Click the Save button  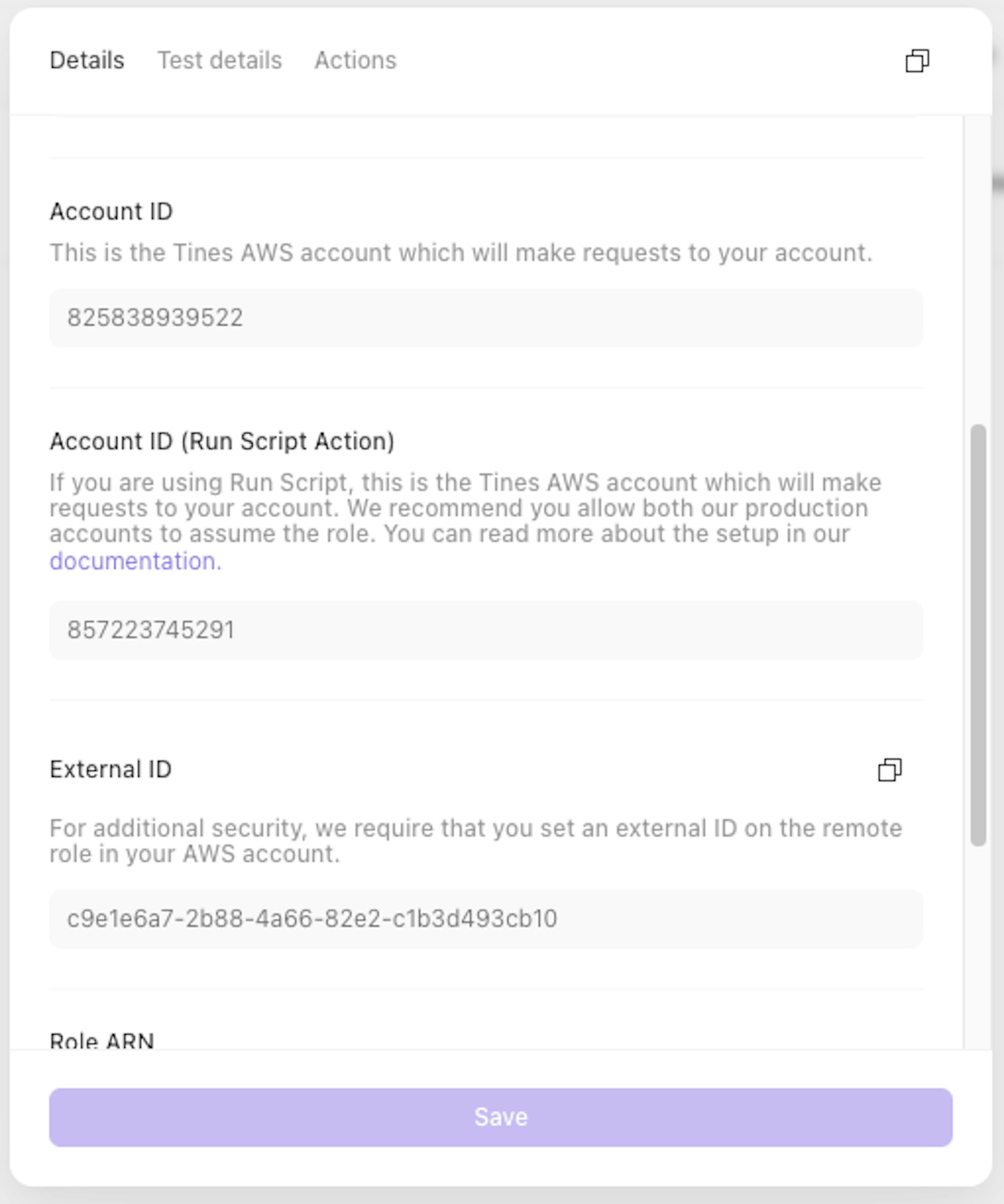click(500, 1117)
